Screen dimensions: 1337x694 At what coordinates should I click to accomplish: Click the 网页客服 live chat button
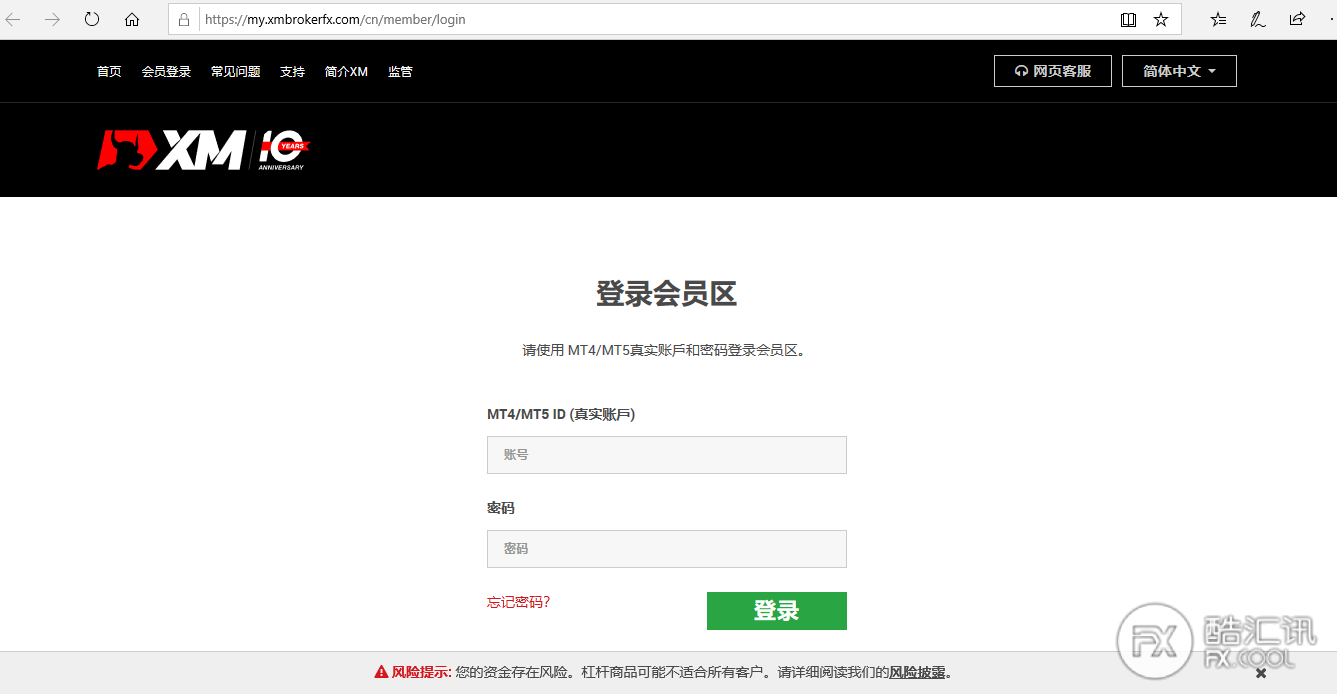click(x=1053, y=71)
